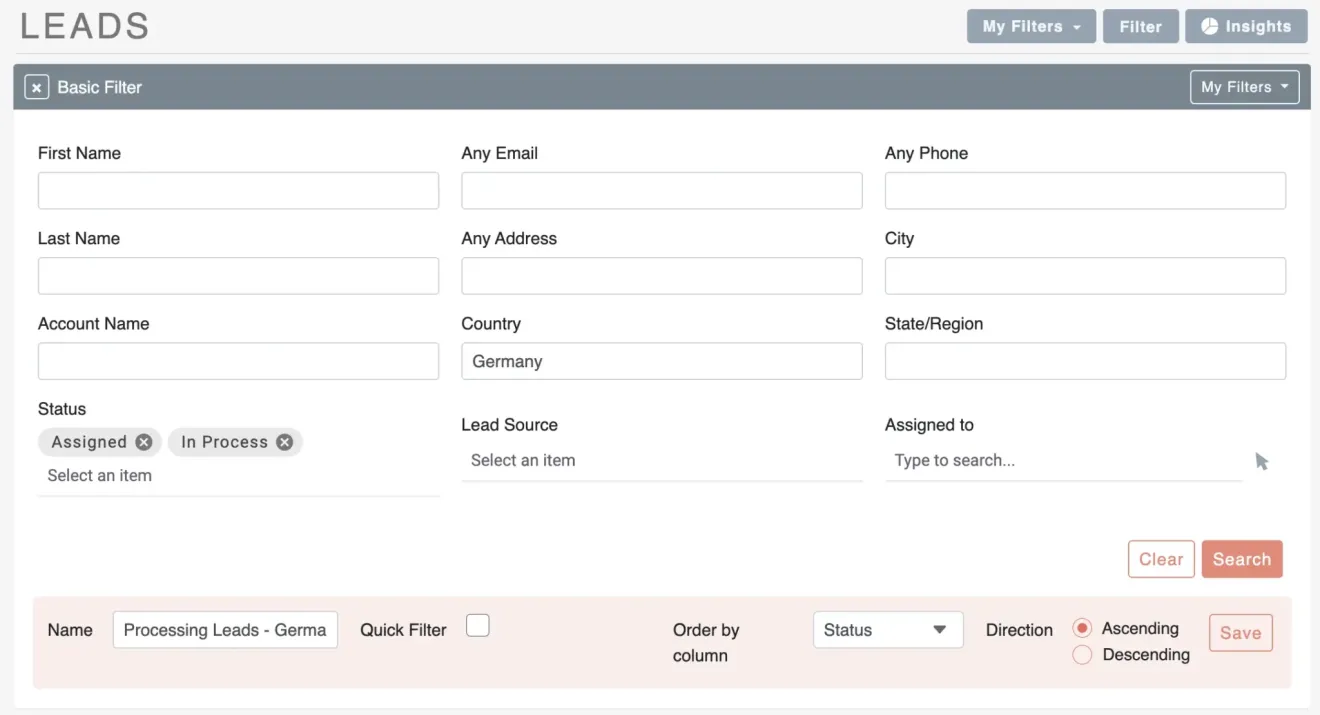This screenshot has height=715, width=1320.
Task: Enable the Quick Filter checkbox
Action: point(478,624)
